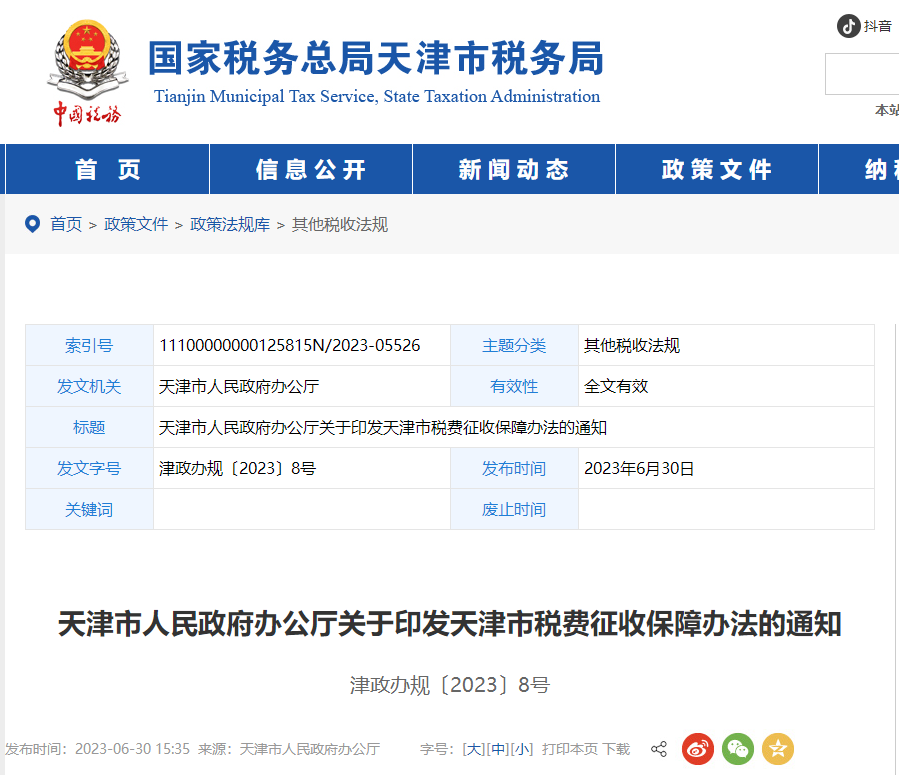The height and width of the screenshot is (775, 899).
Task: Click the breadcrumb location pin icon
Action: point(32,224)
